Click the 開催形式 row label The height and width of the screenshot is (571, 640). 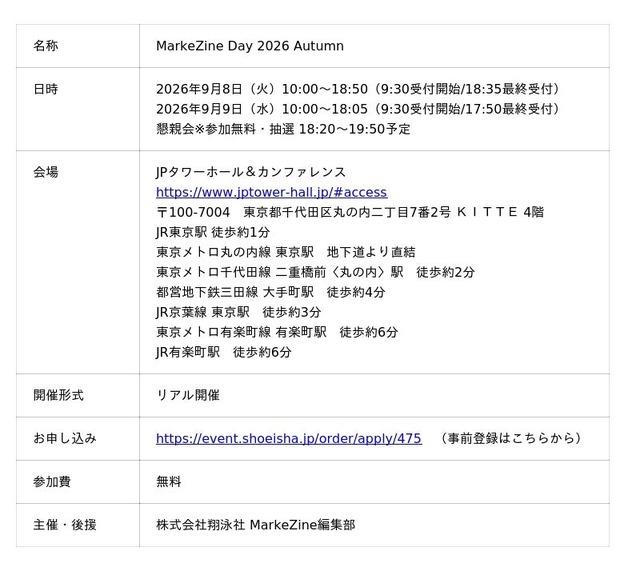(x=58, y=395)
